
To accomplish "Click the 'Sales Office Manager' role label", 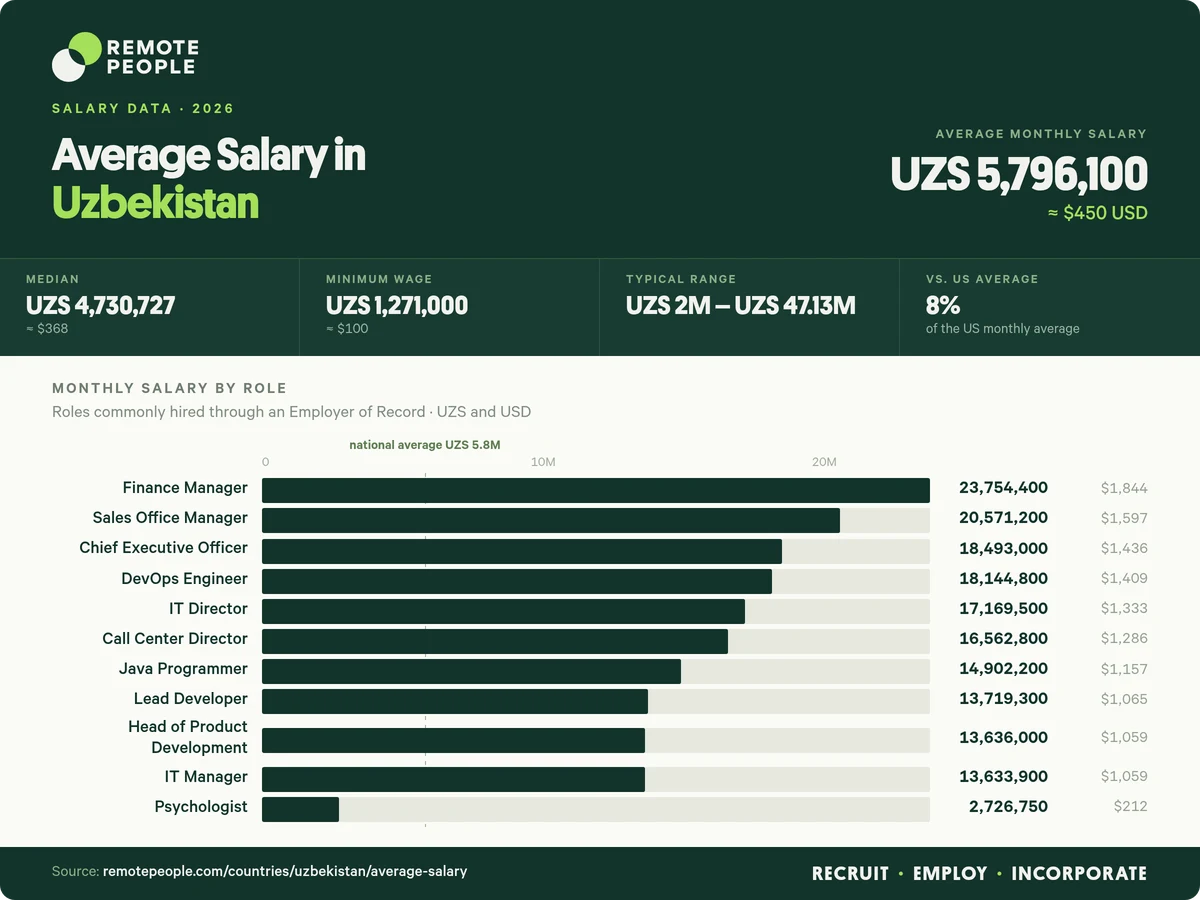I will 170,518.
